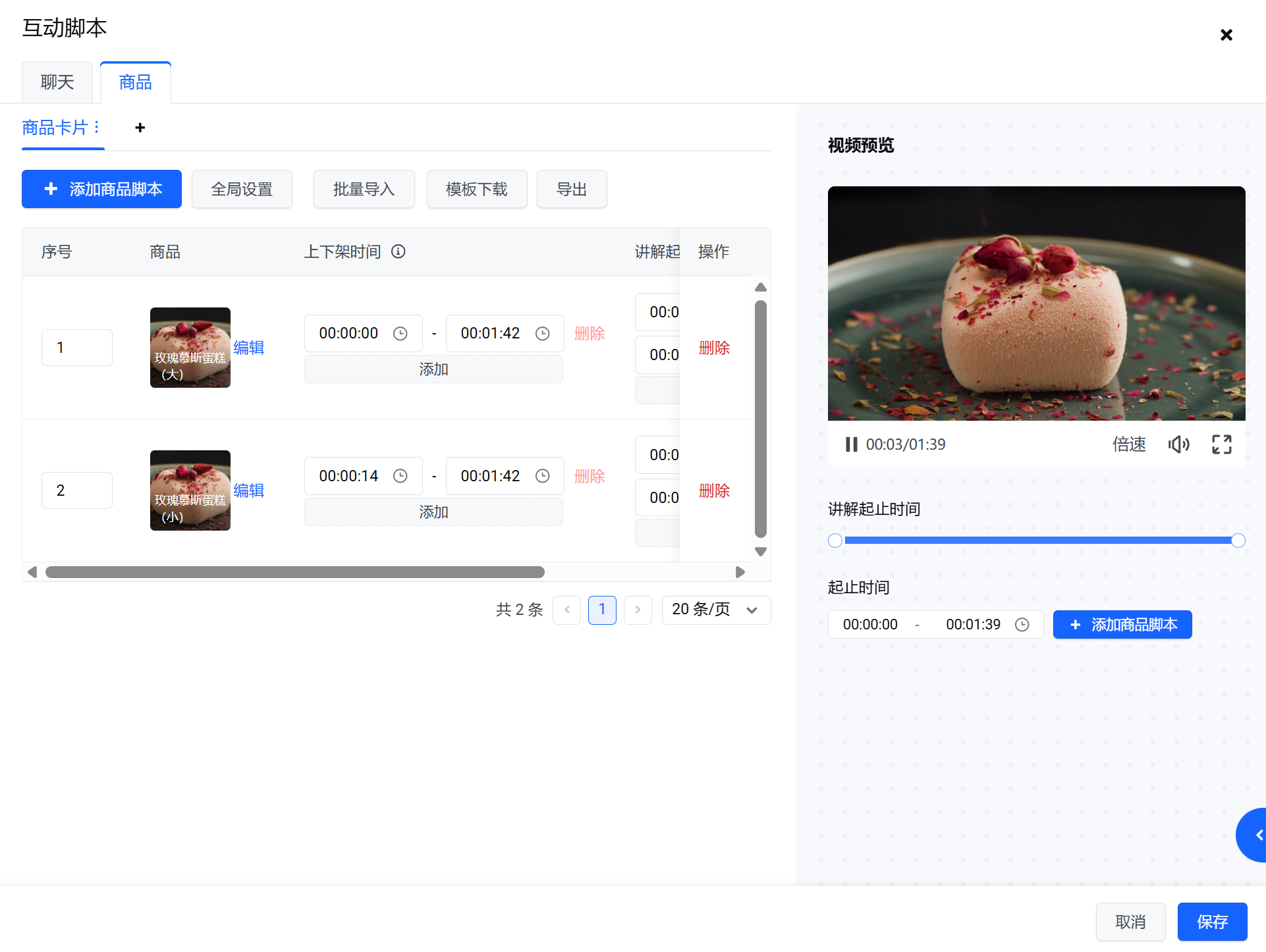1266x952 pixels.
Task: Click 编辑 link for 玫瑰慕斯蛋糕(大)
Action: (x=249, y=348)
